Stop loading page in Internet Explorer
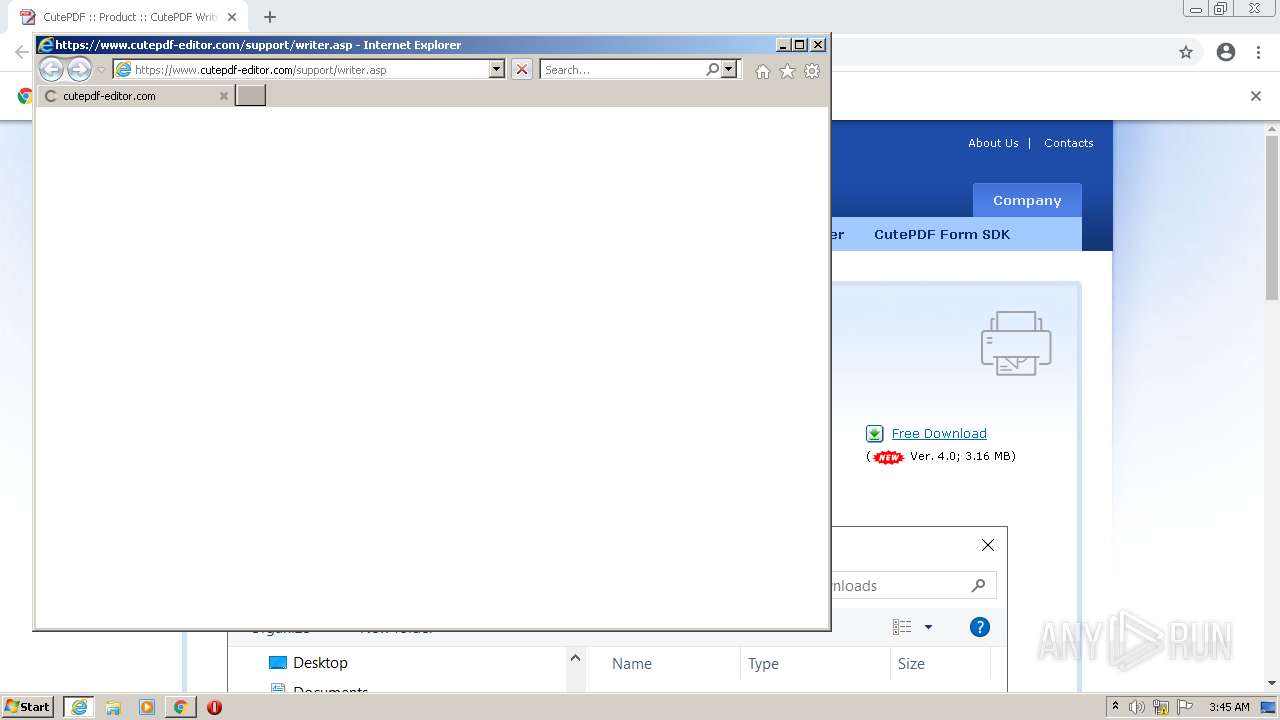The width and height of the screenshot is (1280, 720). click(521, 69)
